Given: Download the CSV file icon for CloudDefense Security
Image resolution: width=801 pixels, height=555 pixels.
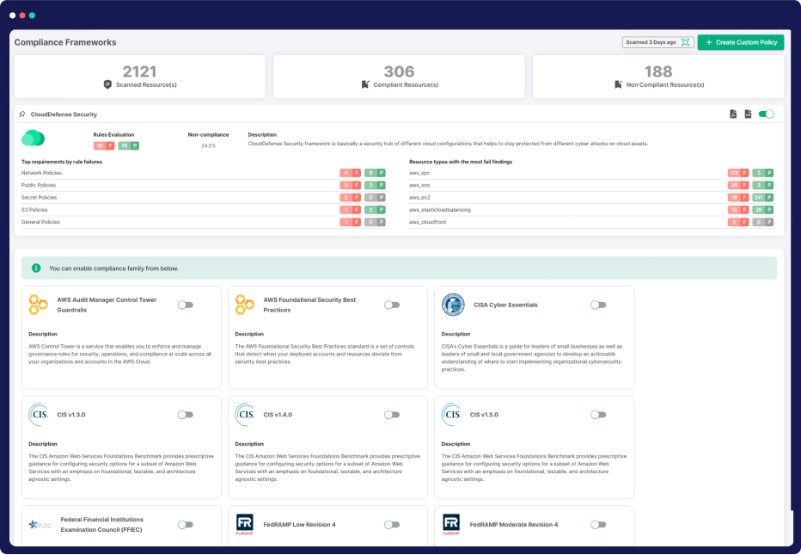Looking at the screenshot, I should click(x=748, y=114).
